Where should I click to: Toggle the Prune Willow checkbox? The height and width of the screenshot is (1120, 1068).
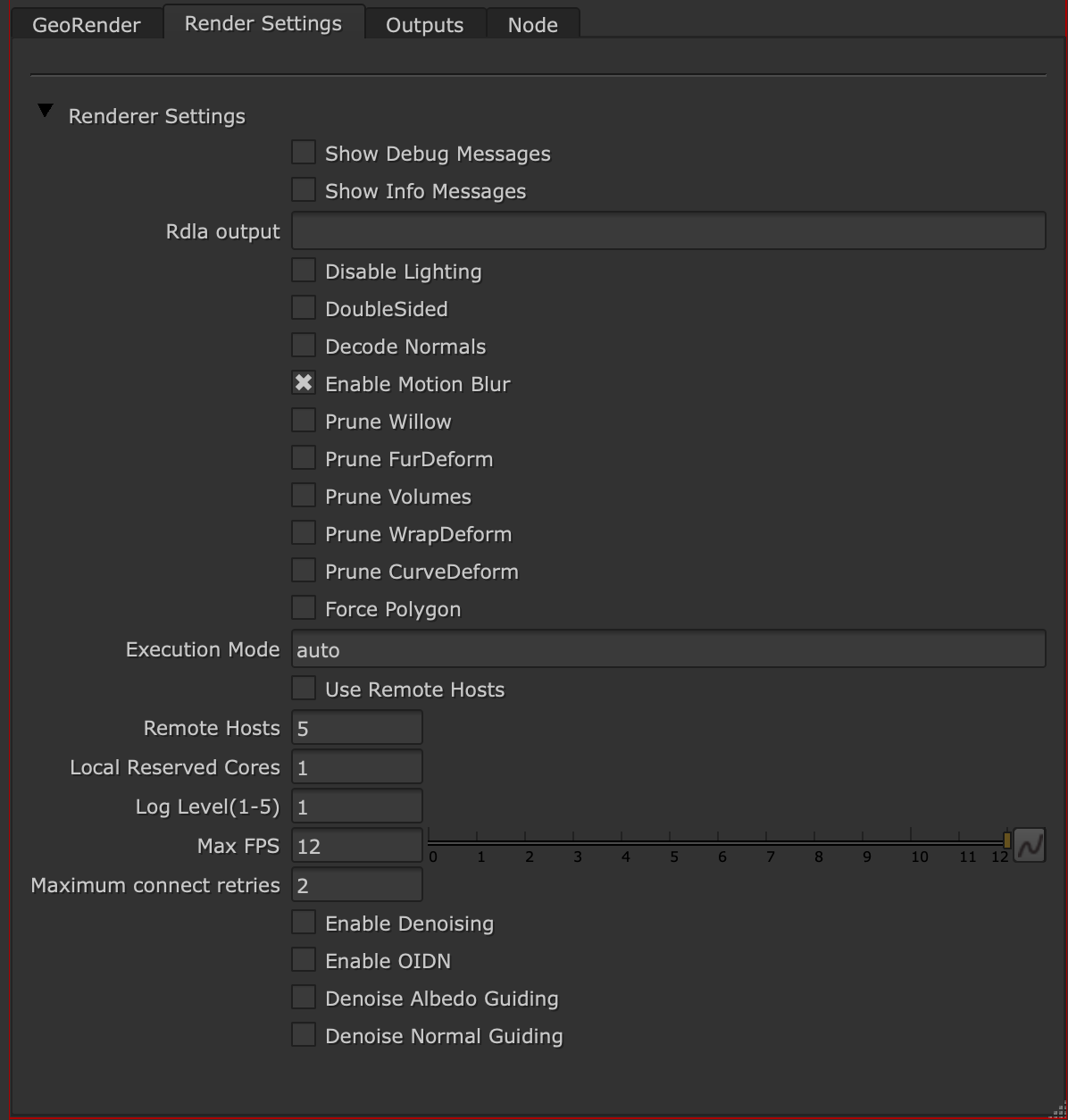tap(304, 421)
